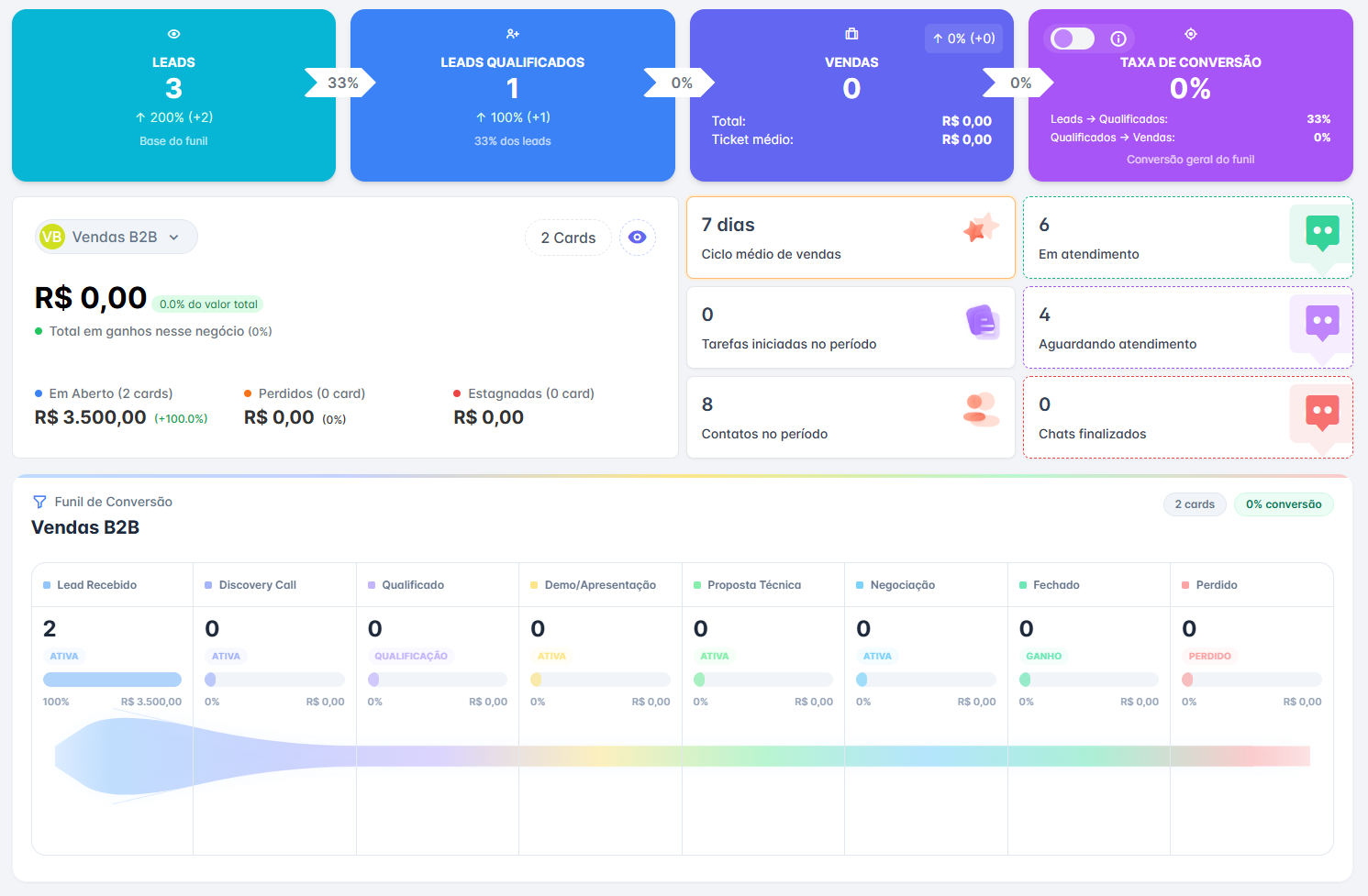The height and width of the screenshot is (896, 1368).
Task: Click '↑ 100% (+1)' in Leads Qualificados card
Action: click(x=513, y=117)
